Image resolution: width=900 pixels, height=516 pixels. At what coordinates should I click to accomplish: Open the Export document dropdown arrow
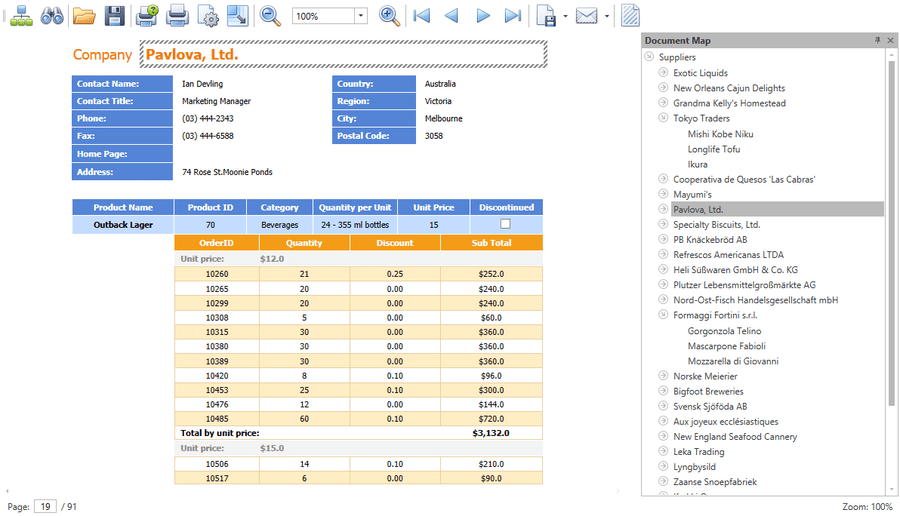tap(565, 16)
